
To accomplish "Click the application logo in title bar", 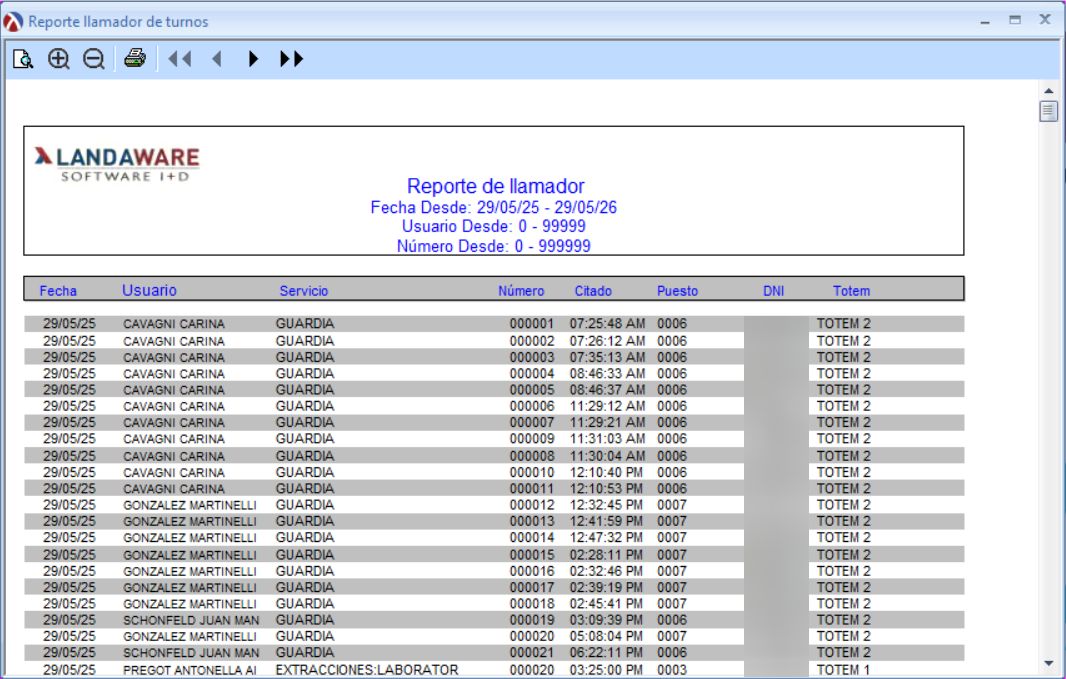I will (13, 22).
